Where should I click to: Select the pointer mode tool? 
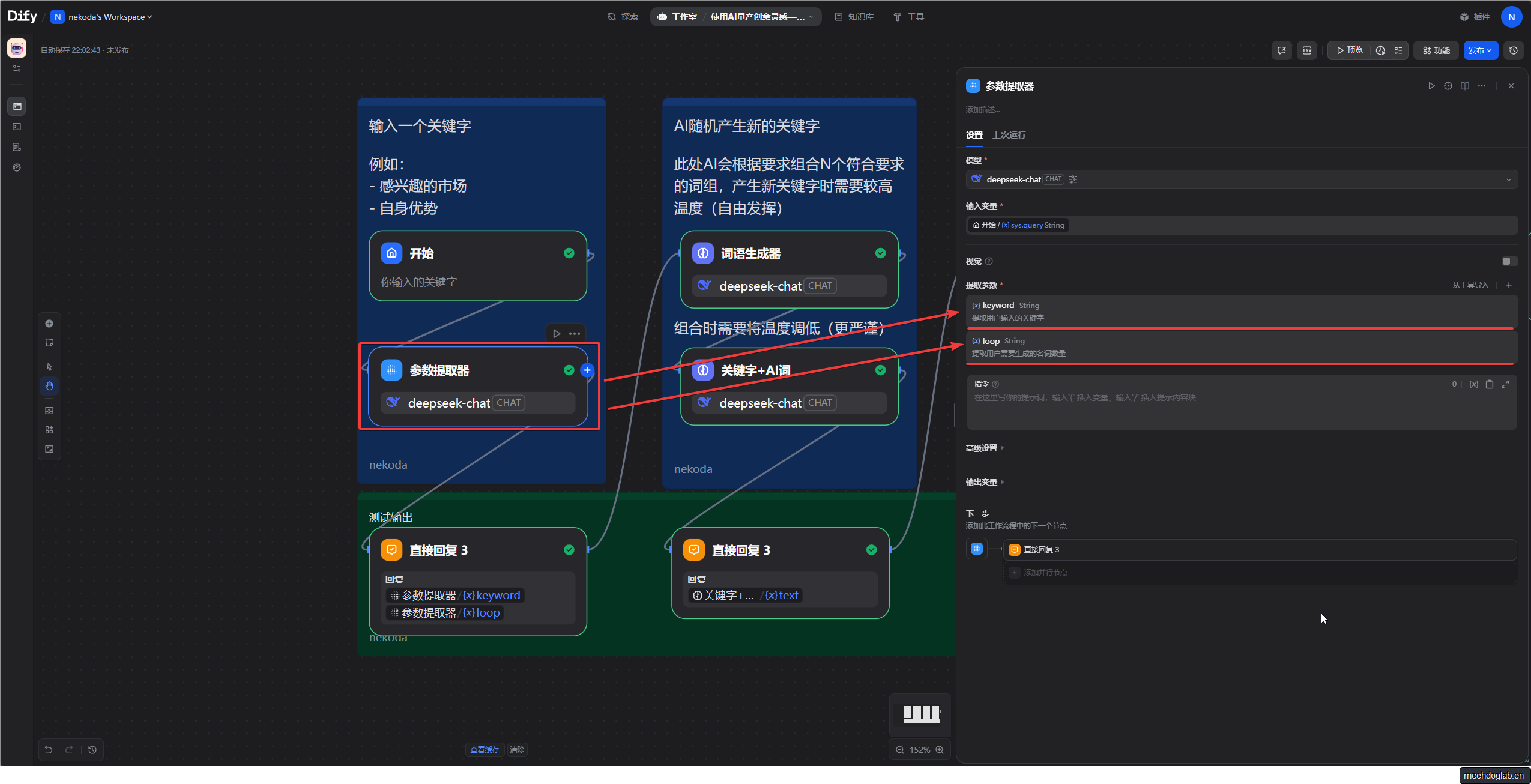49,367
